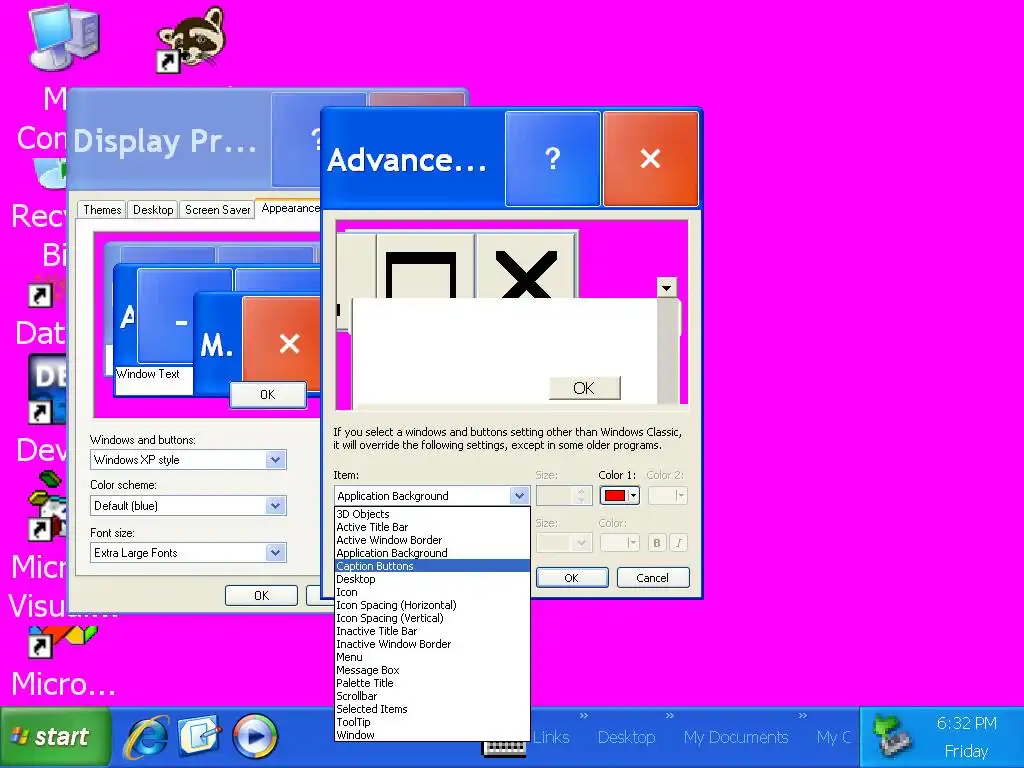Pick ToolTip list entry
The image size is (1024, 768).
(432, 723)
